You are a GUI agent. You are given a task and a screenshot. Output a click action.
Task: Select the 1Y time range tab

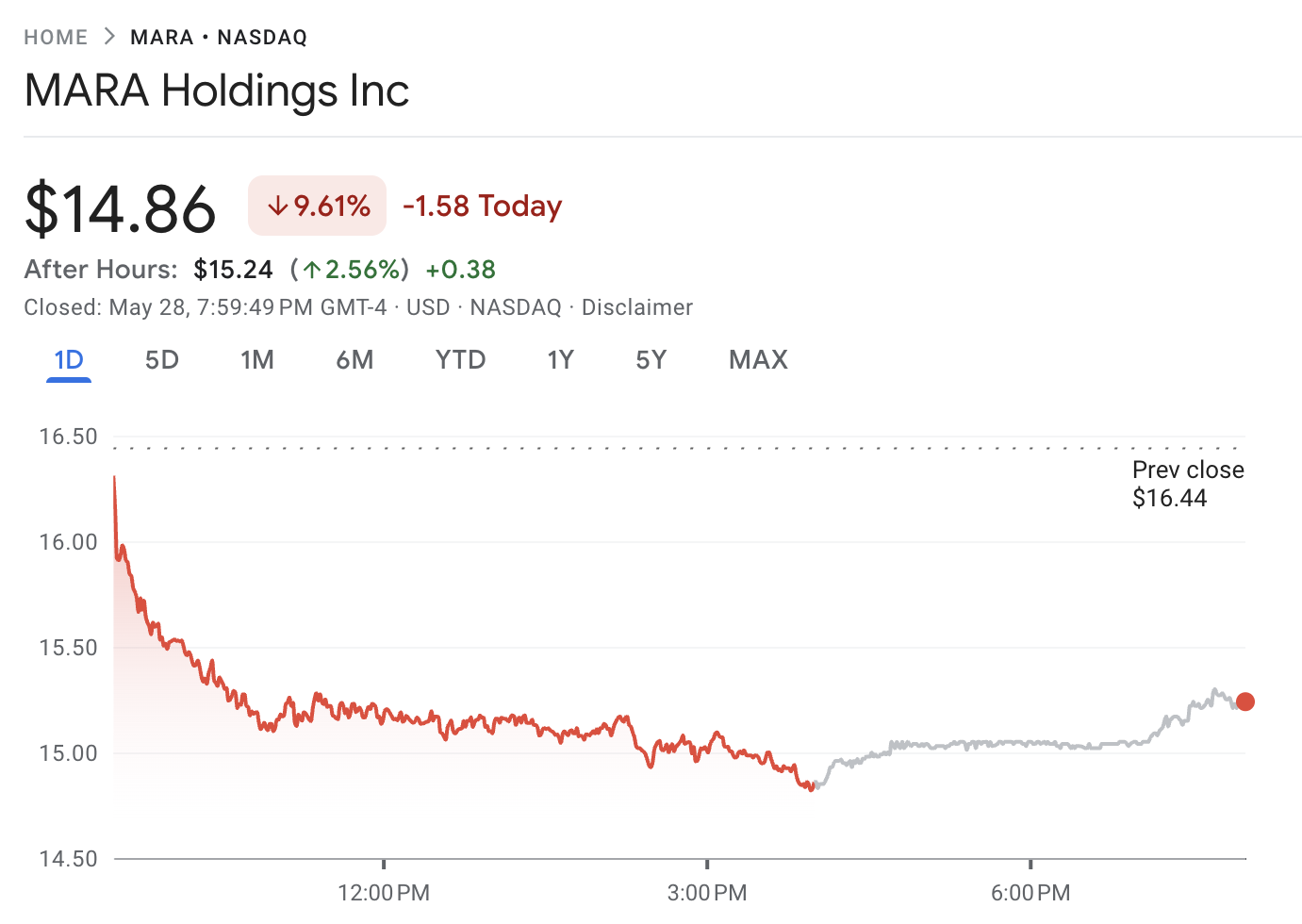tap(560, 360)
